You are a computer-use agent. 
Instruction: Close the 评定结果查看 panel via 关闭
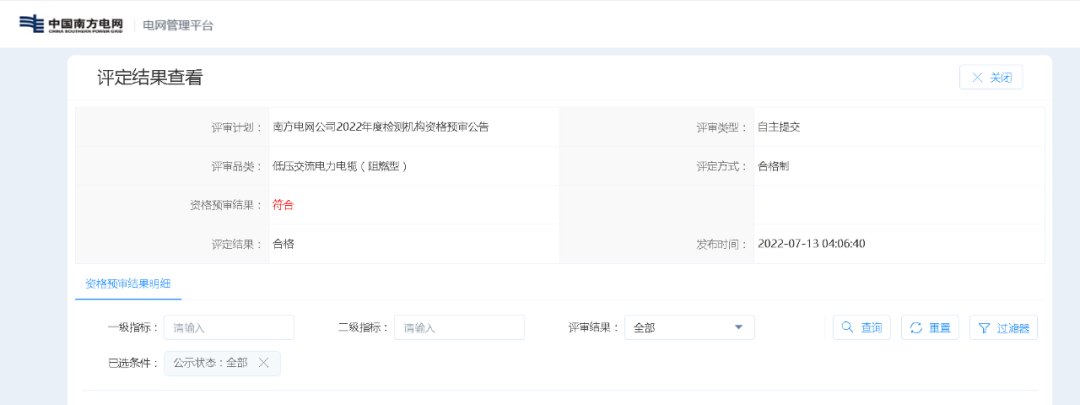pyautogui.click(x=990, y=78)
